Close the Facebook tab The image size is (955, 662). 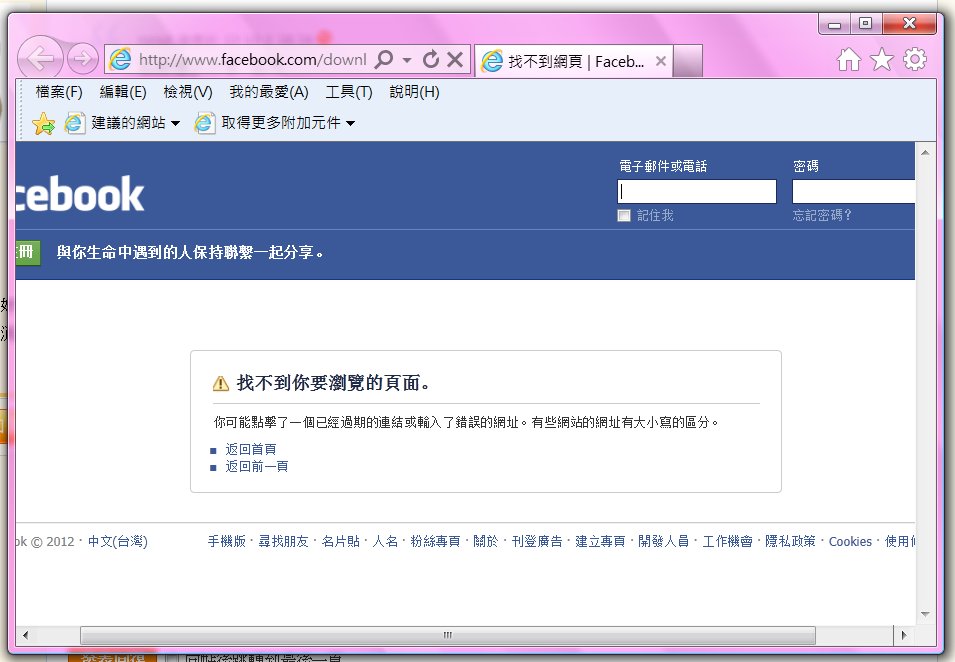[660, 61]
